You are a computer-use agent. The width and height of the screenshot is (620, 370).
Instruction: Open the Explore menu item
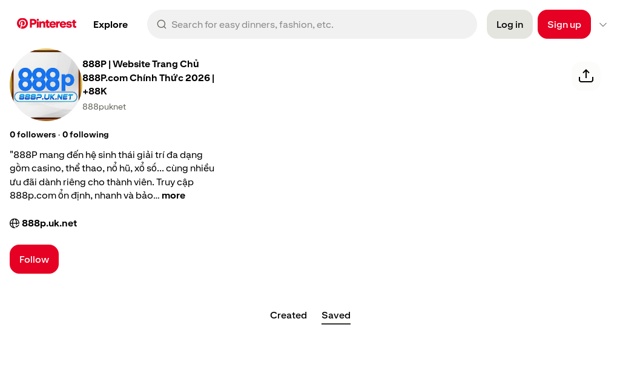click(x=110, y=25)
